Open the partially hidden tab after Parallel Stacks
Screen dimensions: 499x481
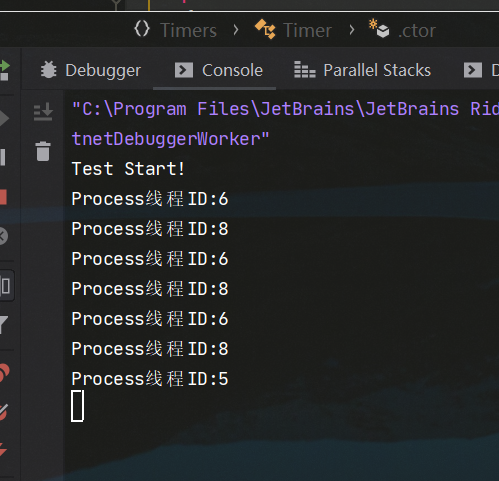481,70
